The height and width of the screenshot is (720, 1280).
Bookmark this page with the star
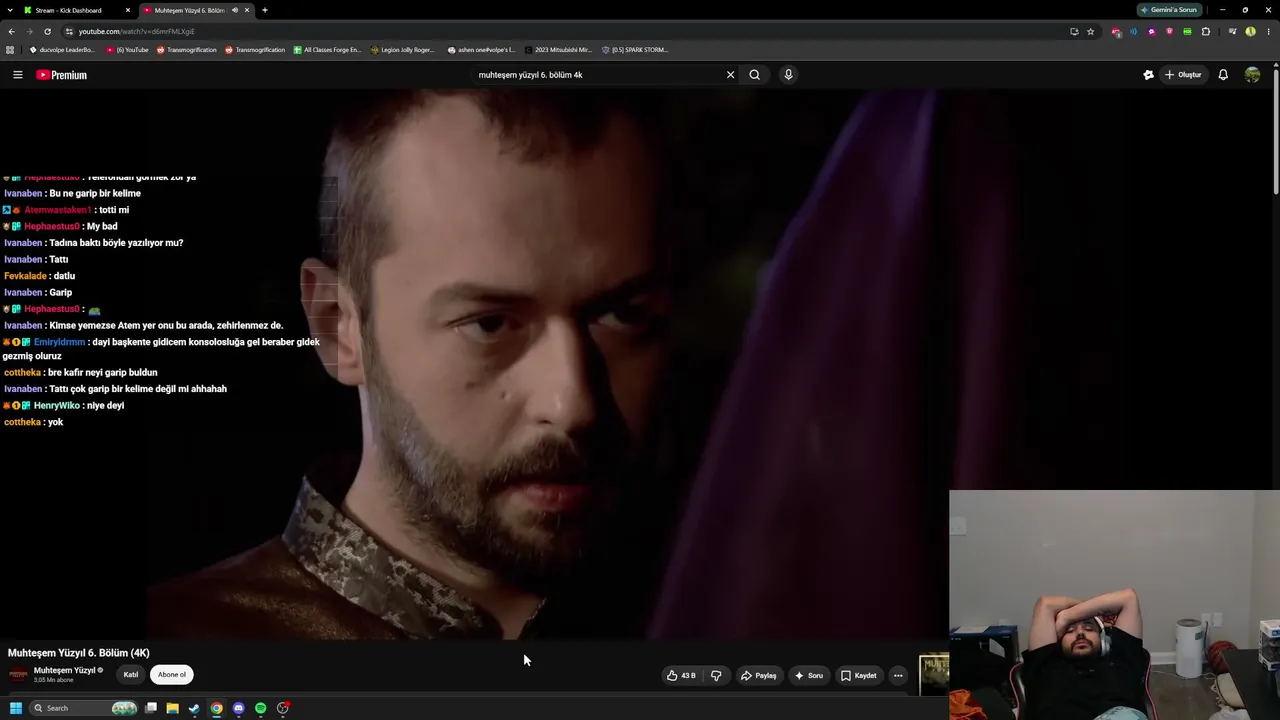pos(1090,32)
